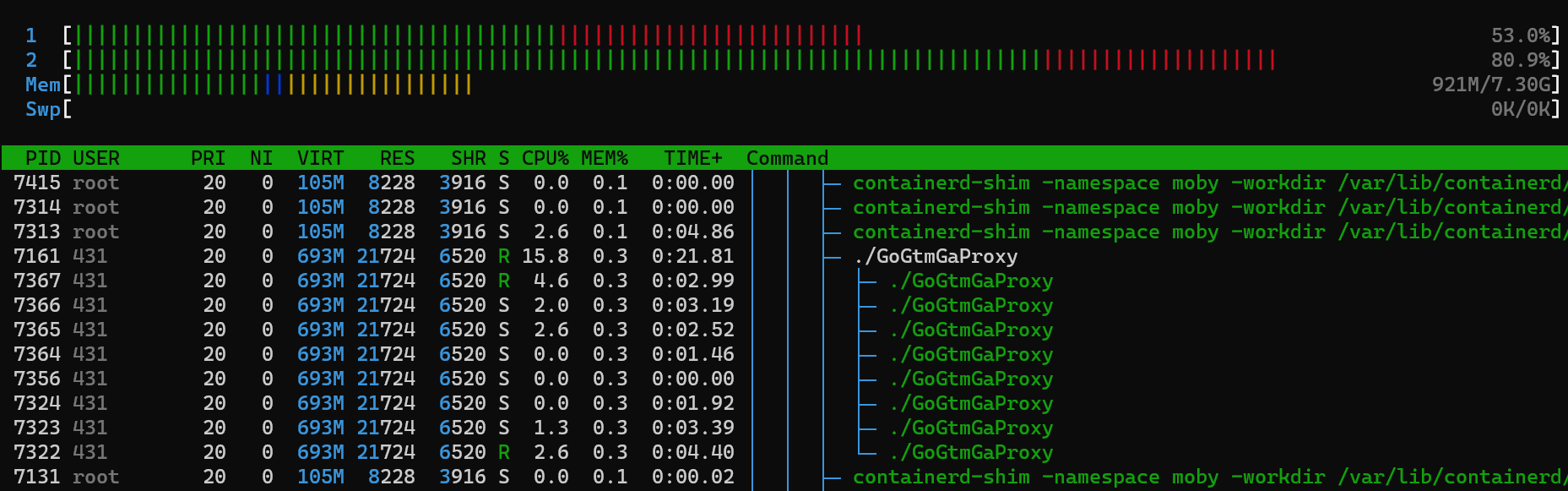Sort by CPU% column header
1568x491 pixels.
click(x=545, y=158)
